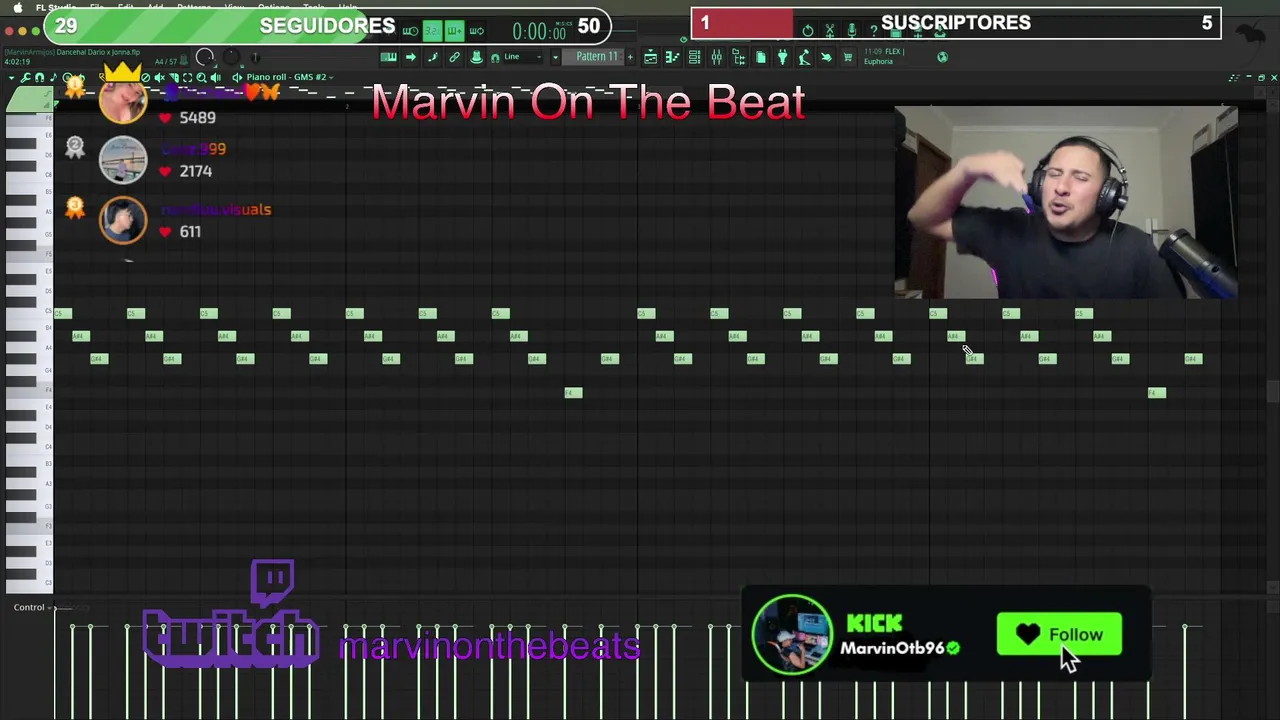
Task: Click the piano roll mute speaker icon
Action: tap(160, 77)
